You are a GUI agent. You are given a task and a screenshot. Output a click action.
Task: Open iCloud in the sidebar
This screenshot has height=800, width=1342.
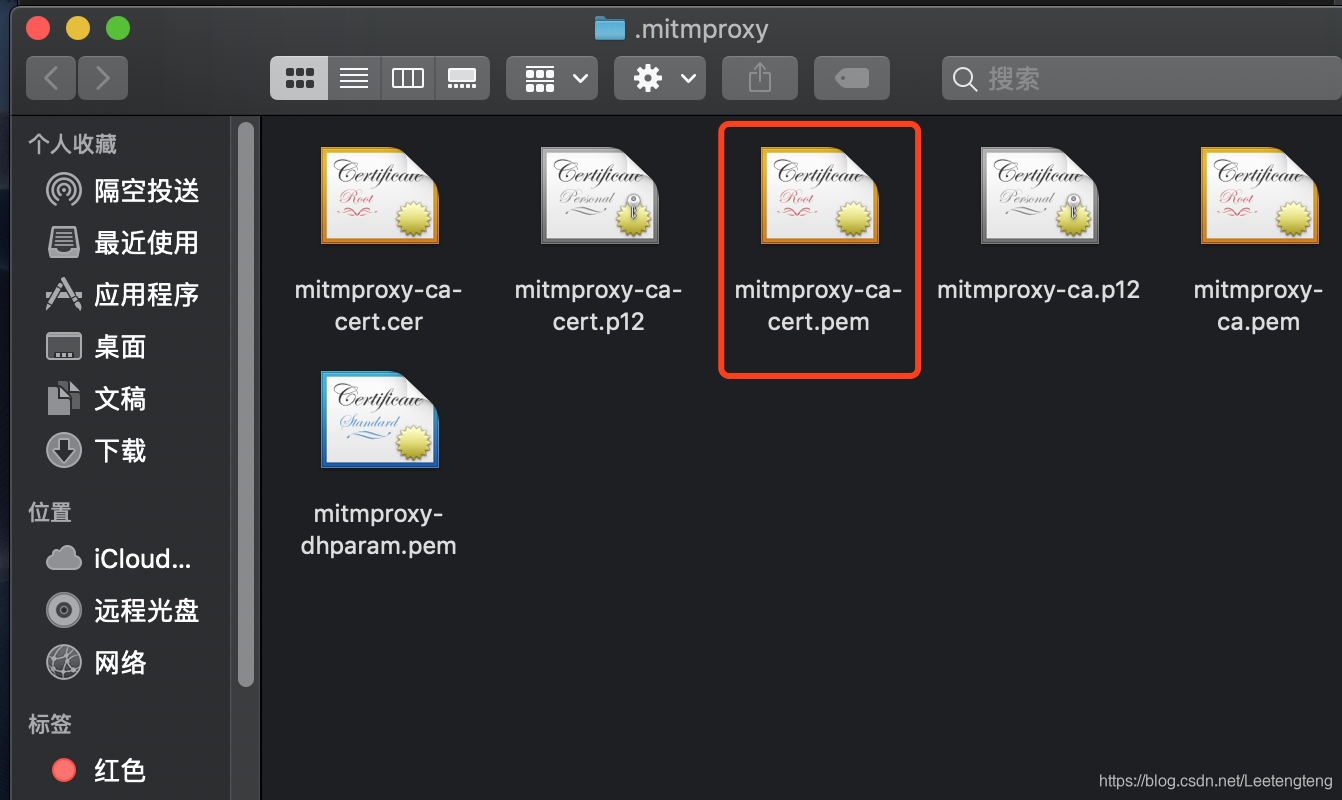(119, 558)
